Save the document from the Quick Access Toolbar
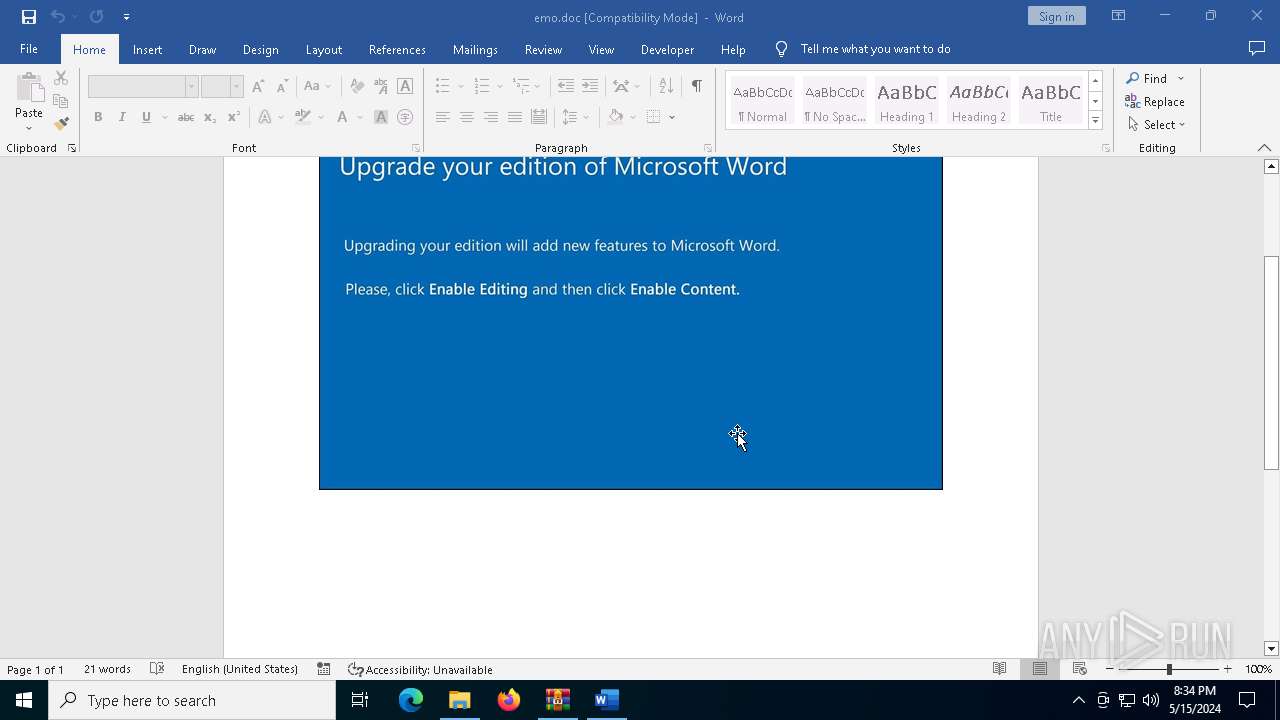 [29, 16]
